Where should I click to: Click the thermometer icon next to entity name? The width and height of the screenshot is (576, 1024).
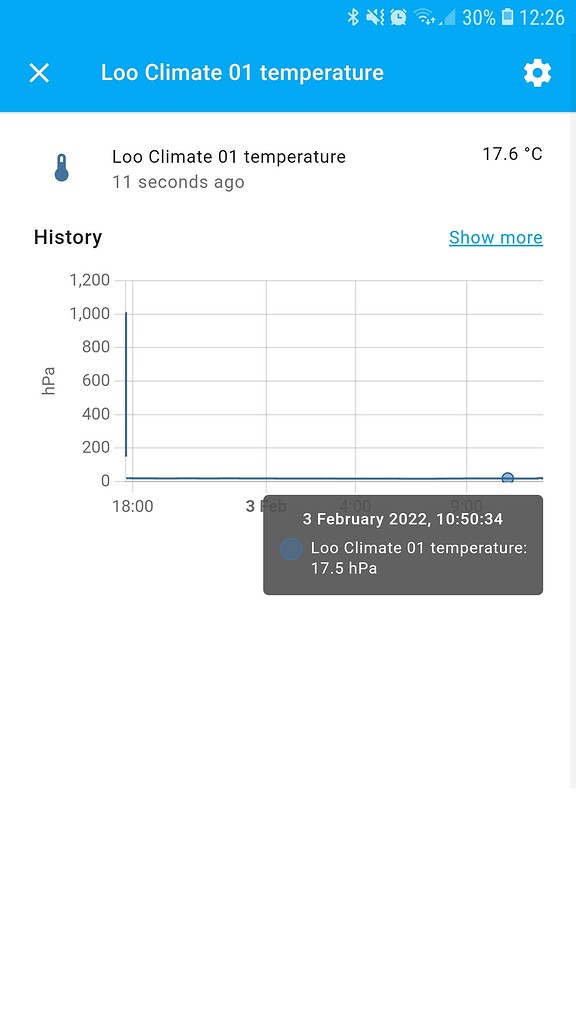coord(61,168)
